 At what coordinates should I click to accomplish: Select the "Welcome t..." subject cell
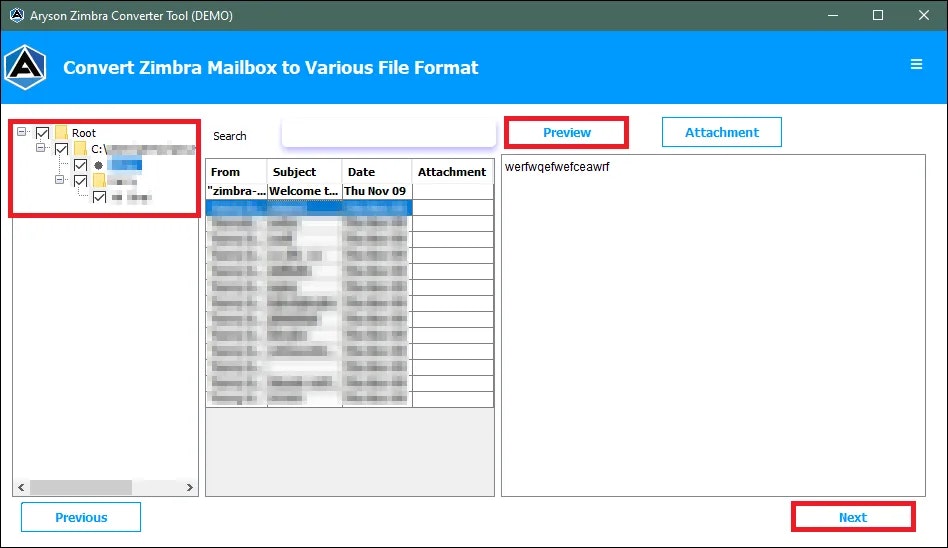304,191
